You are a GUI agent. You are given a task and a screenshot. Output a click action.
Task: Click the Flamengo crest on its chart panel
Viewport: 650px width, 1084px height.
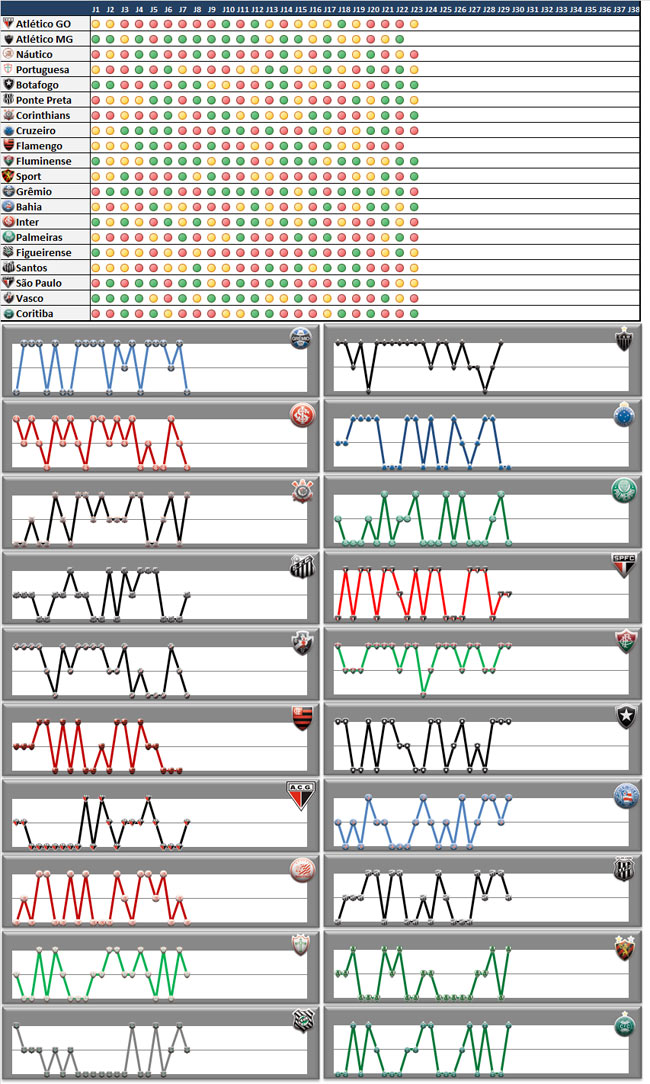(301, 717)
